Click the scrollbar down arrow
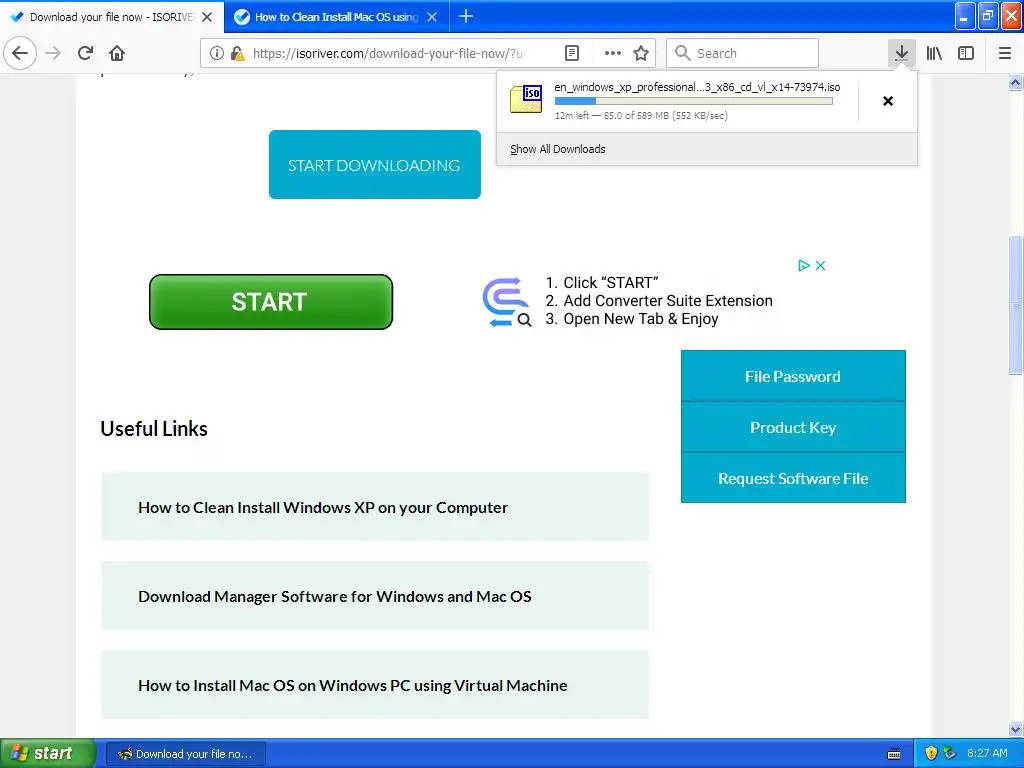The width and height of the screenshot is (1024, 768). point(1015,729)
